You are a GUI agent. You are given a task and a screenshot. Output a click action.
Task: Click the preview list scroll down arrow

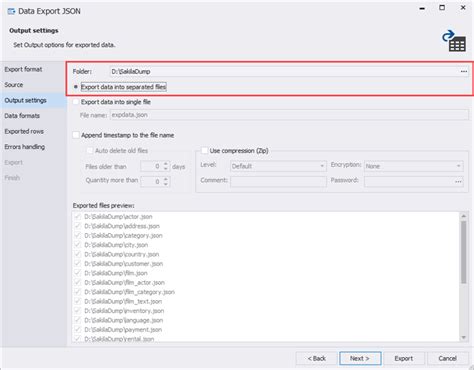tap(463, 338)
